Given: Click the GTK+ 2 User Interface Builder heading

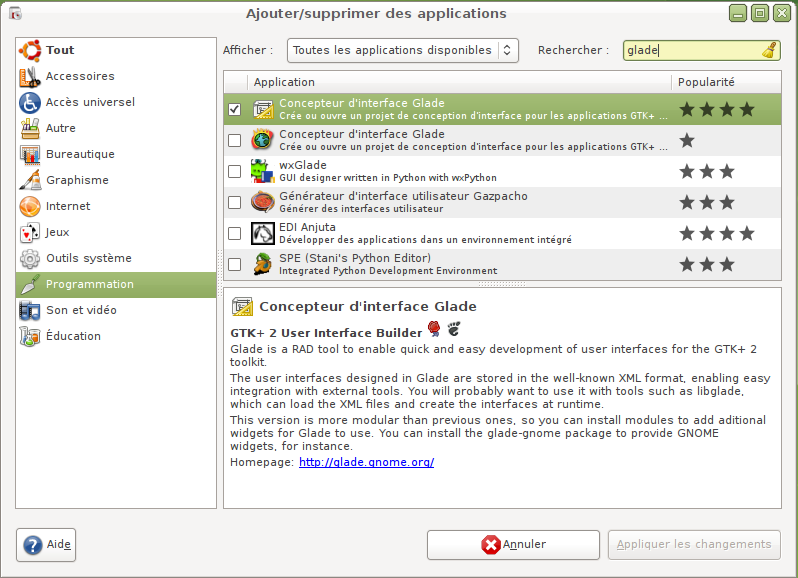Looking at the screenshot, I should point(326,333).
